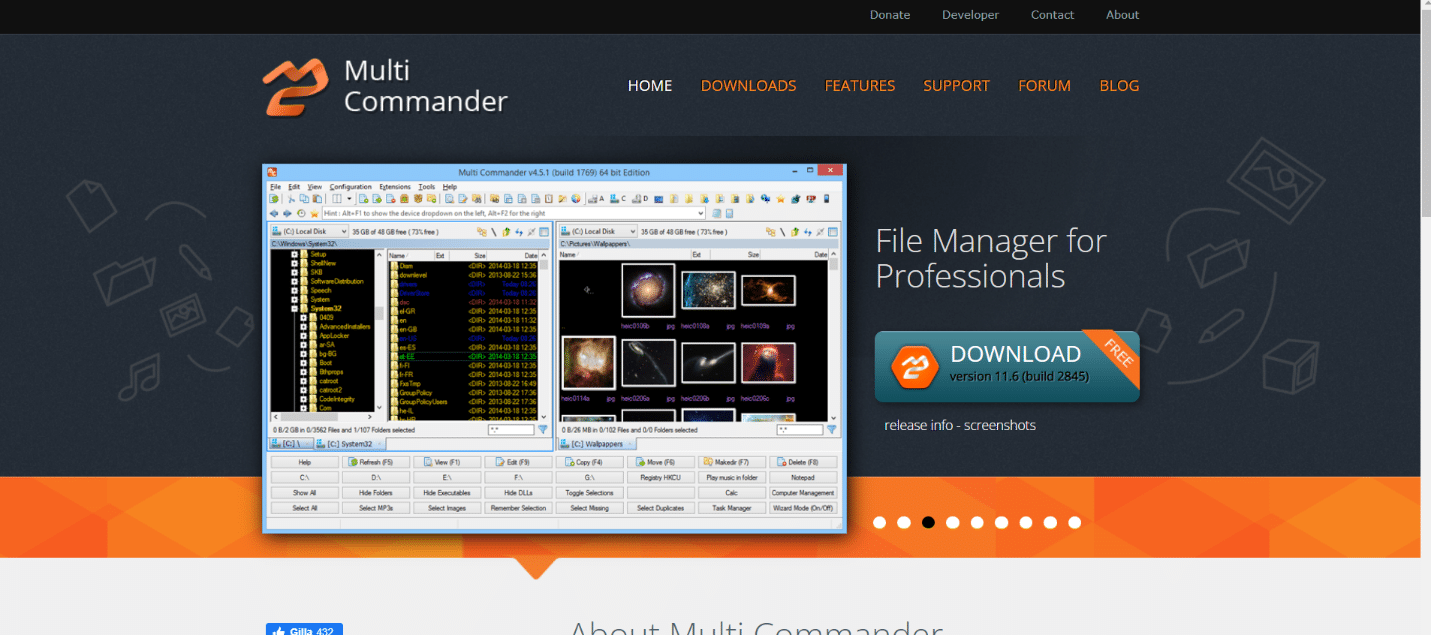Open the Developer link in the top bar
1431x635 pixels.
[x=970, y=15]
